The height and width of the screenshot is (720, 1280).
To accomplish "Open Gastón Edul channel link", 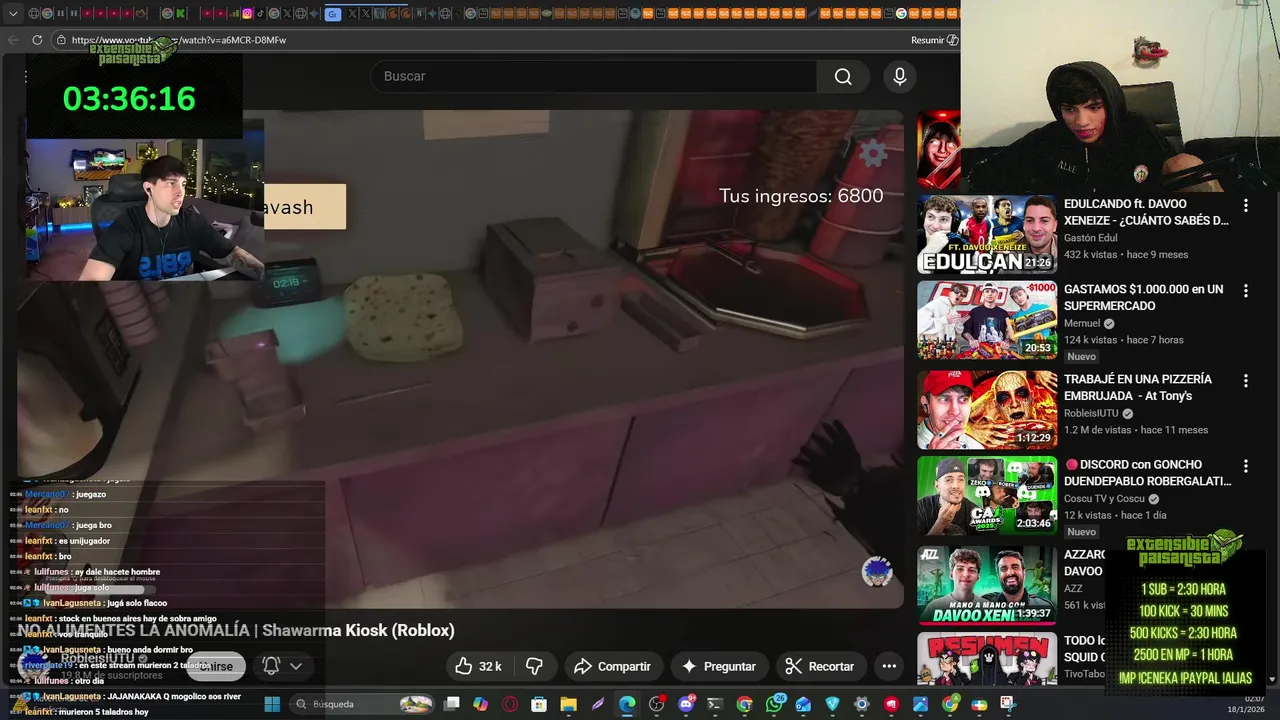I will coord(1090,238).
